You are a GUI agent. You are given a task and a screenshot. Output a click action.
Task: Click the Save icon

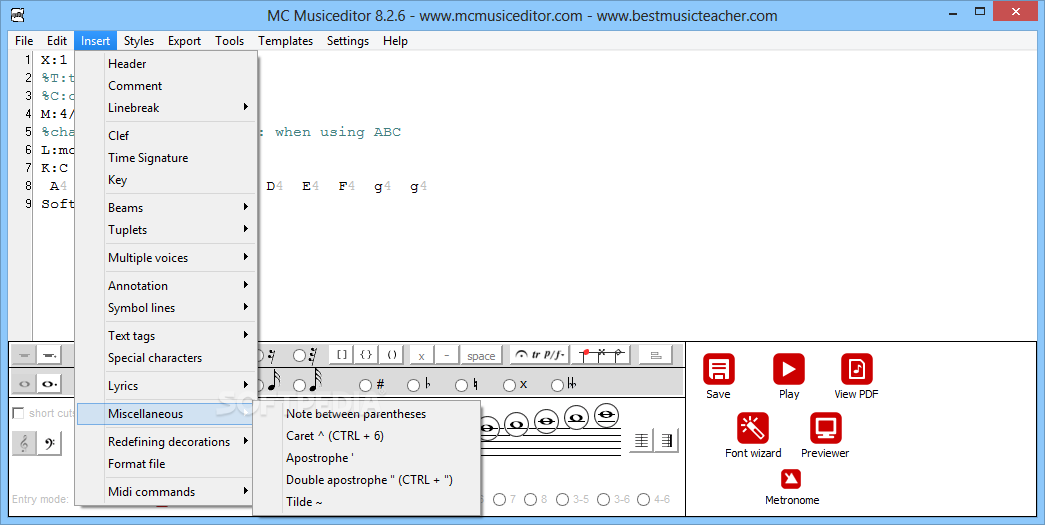[x=718, y=369]
